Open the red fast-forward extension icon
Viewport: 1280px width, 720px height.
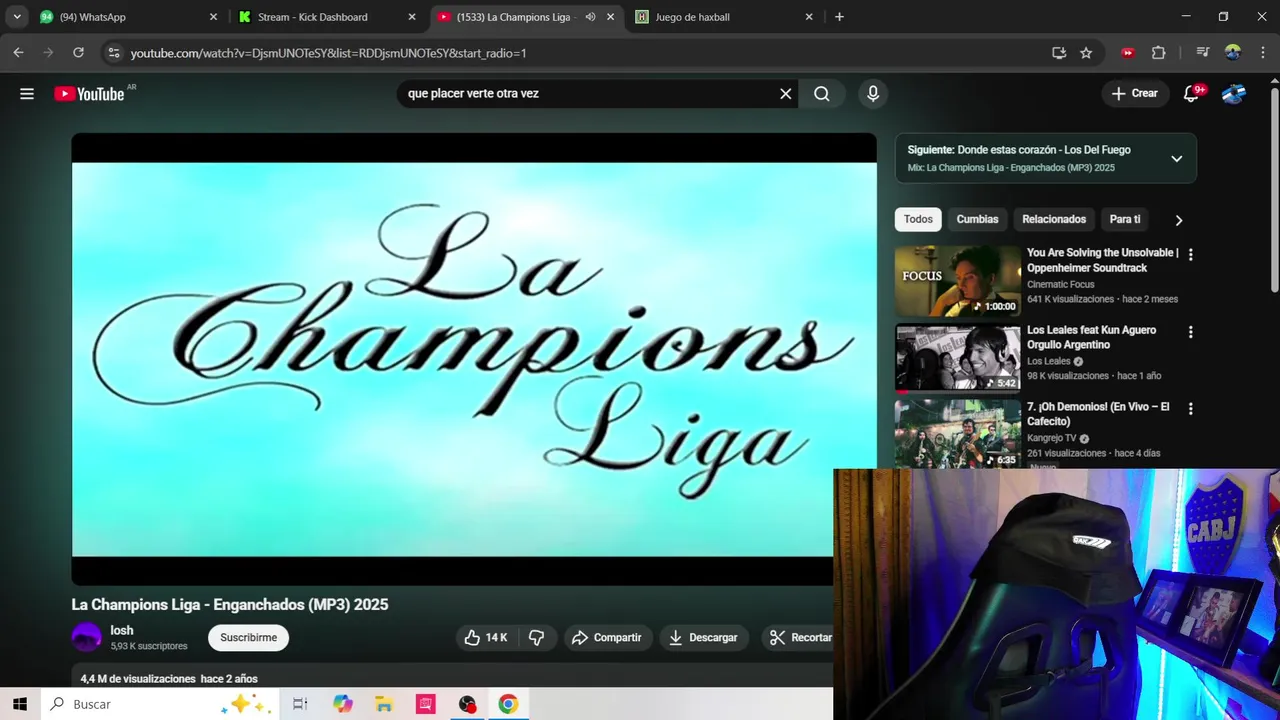click(1128, 53)
